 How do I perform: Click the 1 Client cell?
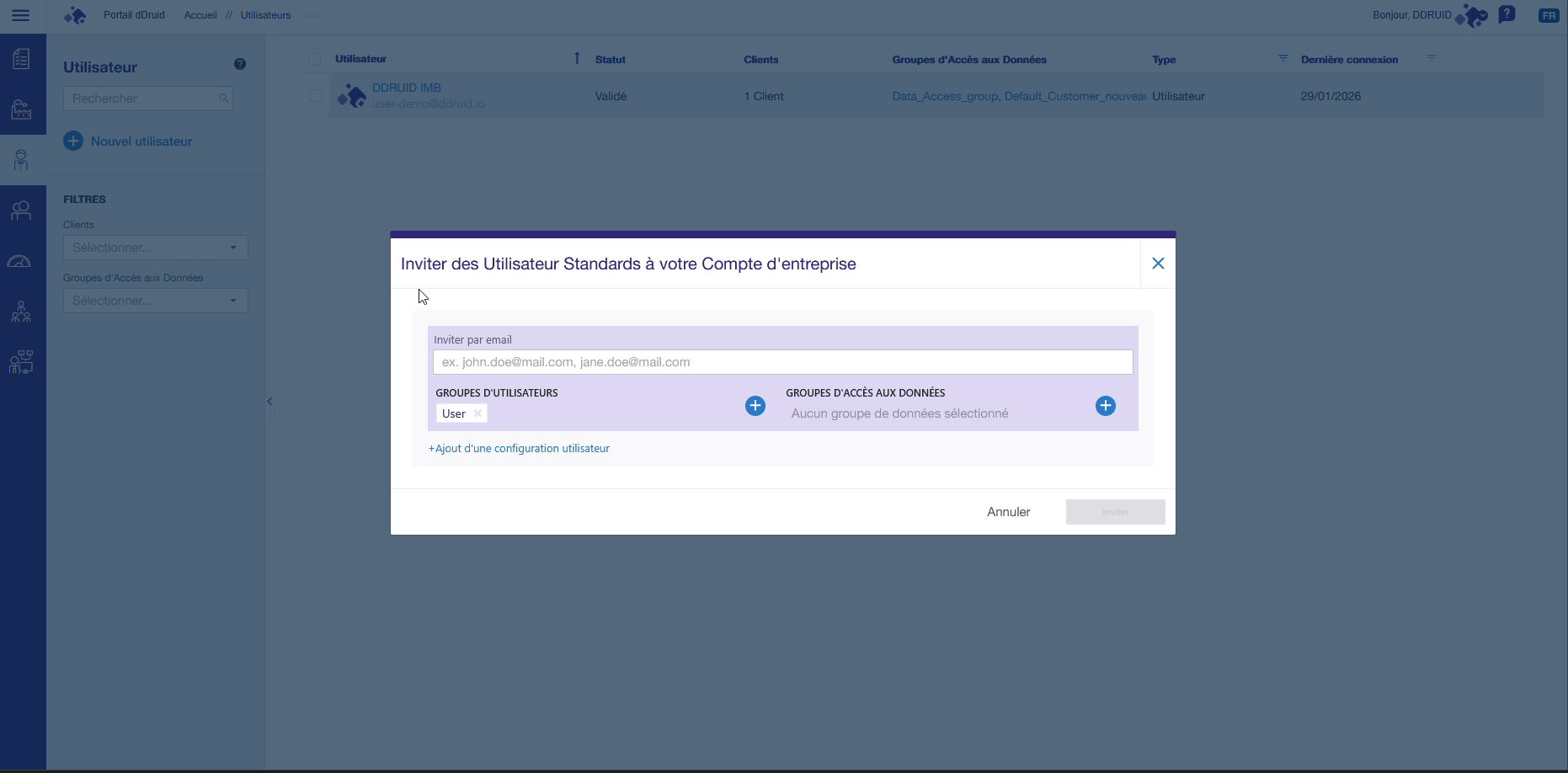coord(764,96)
